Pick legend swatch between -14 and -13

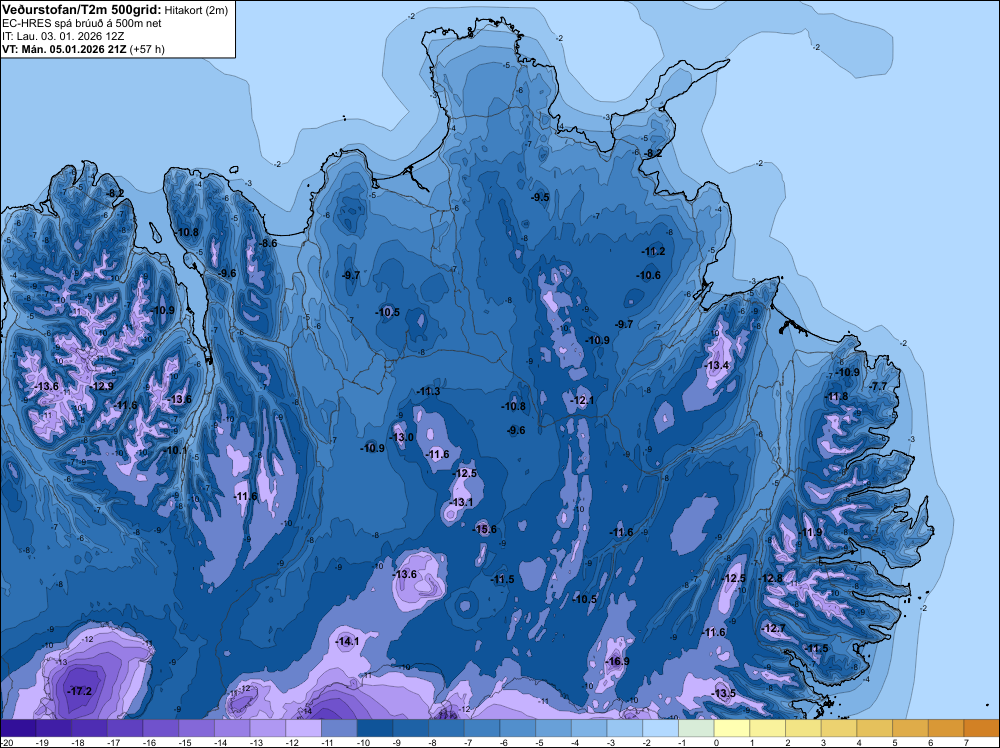[232, 728]
